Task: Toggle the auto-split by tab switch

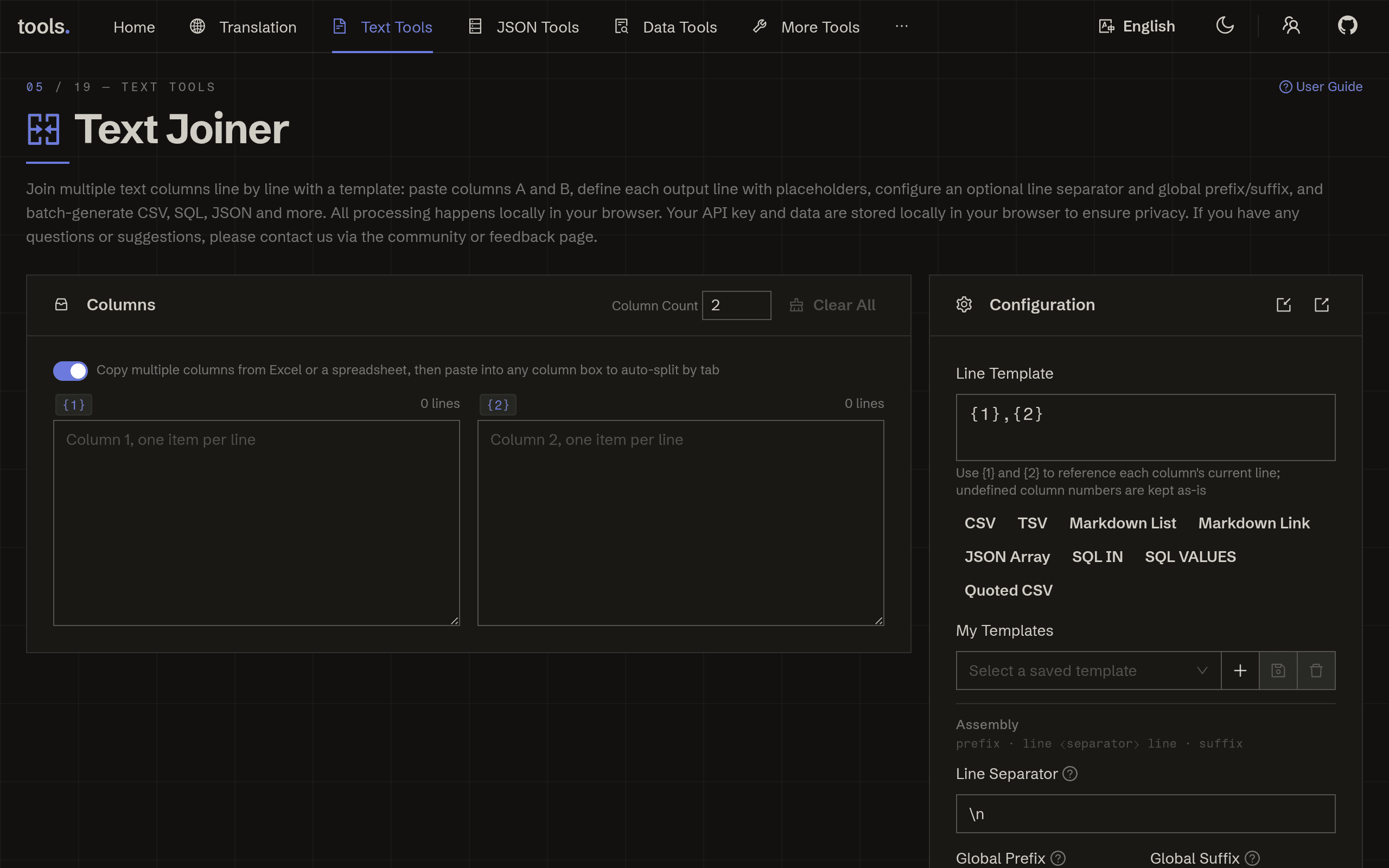Action: tap(71, 371)
